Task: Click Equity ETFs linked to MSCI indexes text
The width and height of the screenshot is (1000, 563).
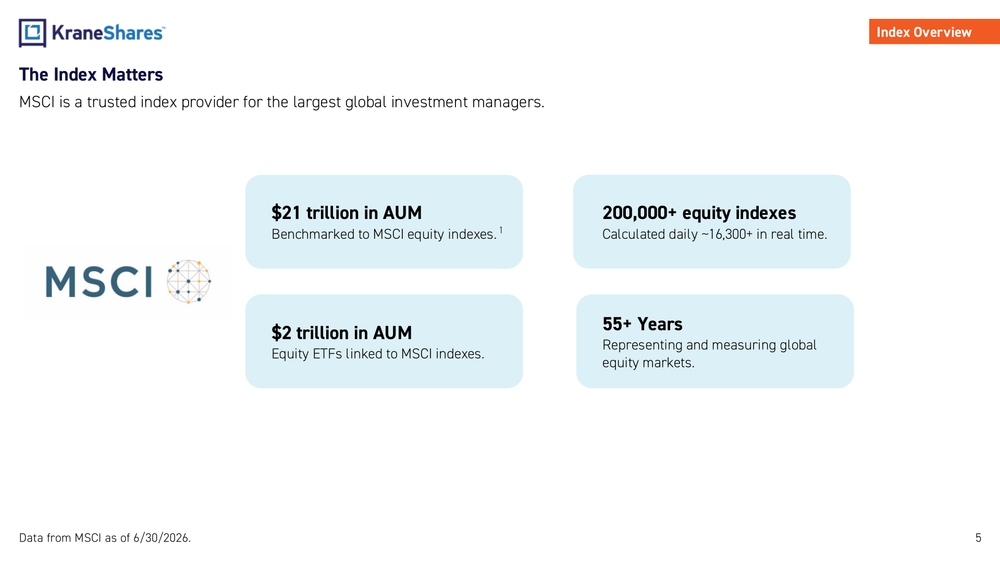Action: click(378, 354)
